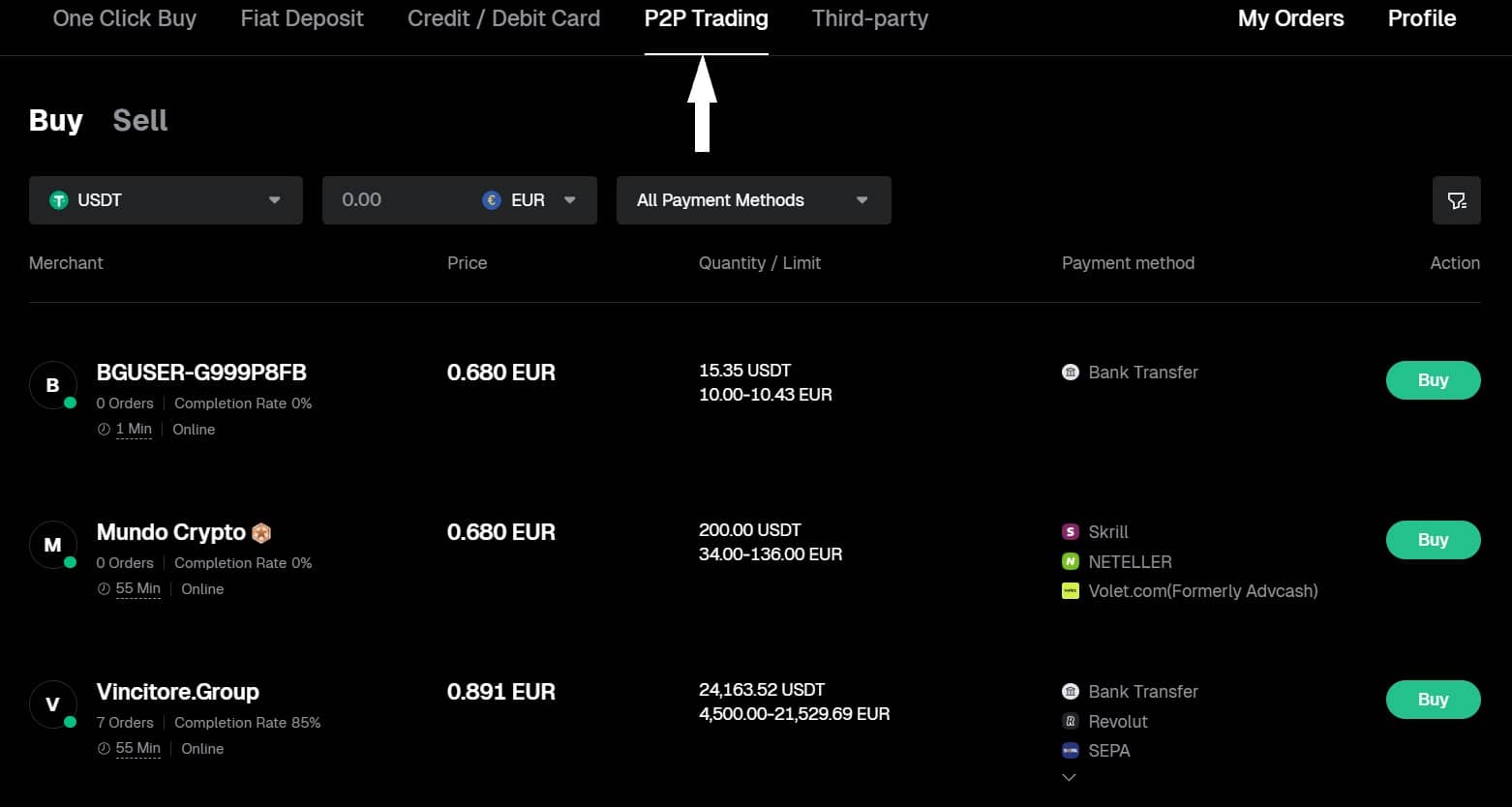Viewport: 1512px width, 807px height.
Task: Click Vincitore.Group Bank Transfer icon
Action: pos(1071,692)
